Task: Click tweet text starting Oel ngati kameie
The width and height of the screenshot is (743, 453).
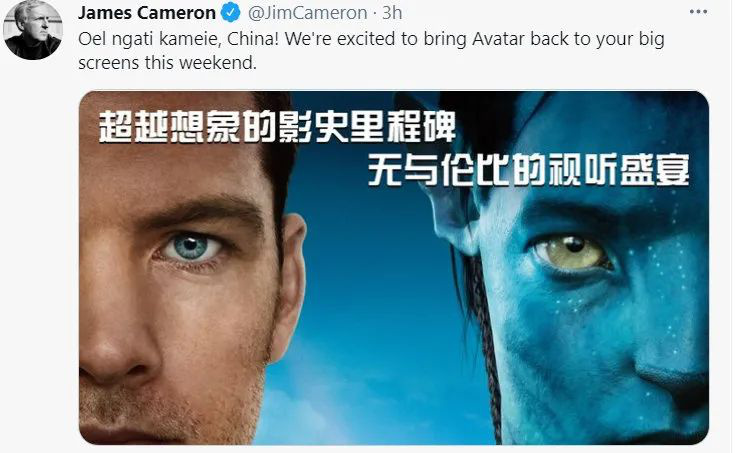Action: tap(372, 51)
